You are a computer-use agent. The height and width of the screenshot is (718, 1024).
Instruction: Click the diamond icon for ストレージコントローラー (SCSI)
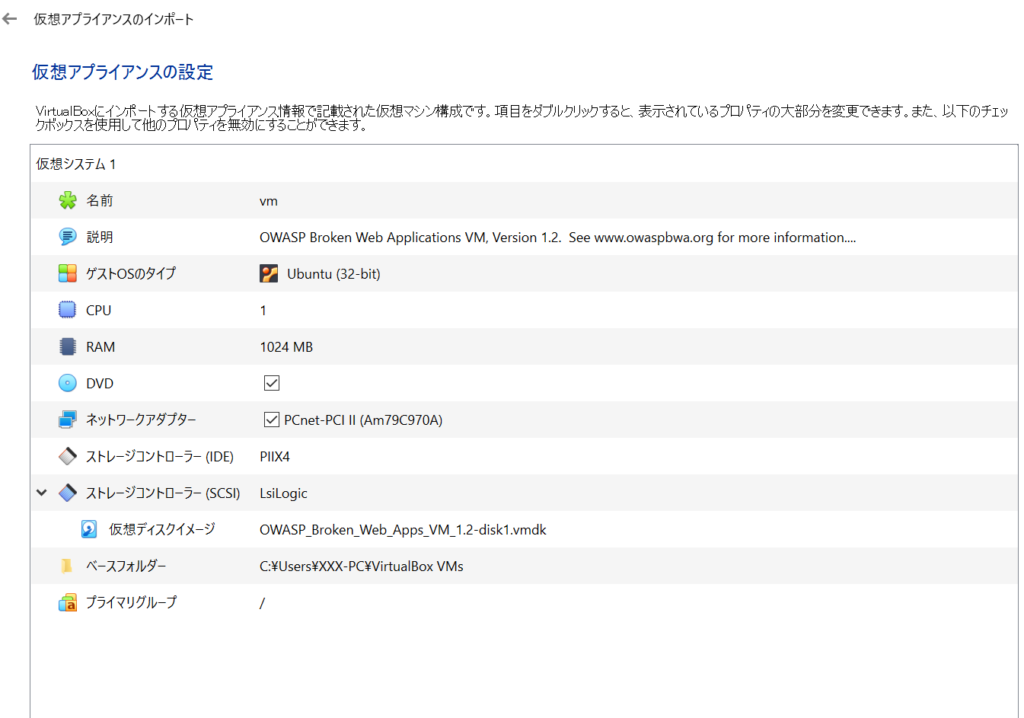tap(66, 493)
